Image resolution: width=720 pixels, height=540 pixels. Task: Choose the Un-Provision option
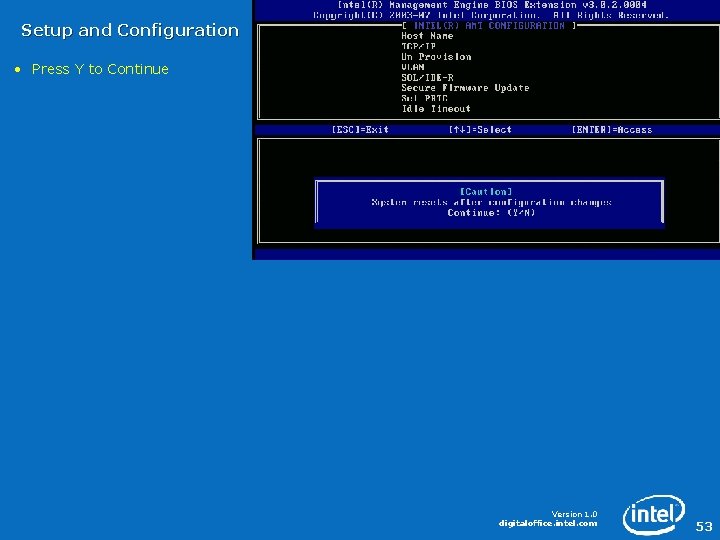coord(436,57)
